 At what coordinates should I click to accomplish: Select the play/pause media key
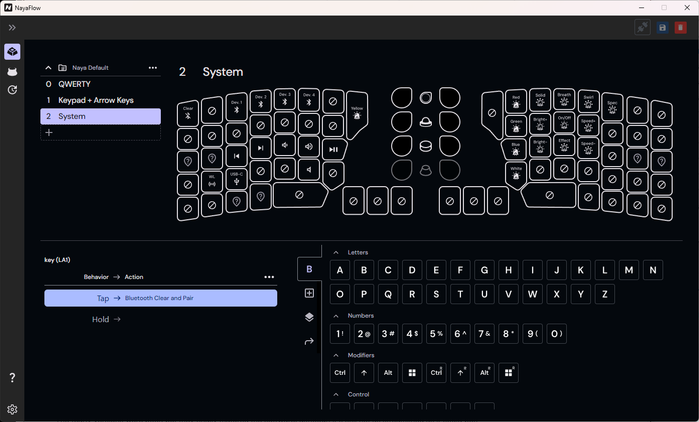(x=333, y=149)
